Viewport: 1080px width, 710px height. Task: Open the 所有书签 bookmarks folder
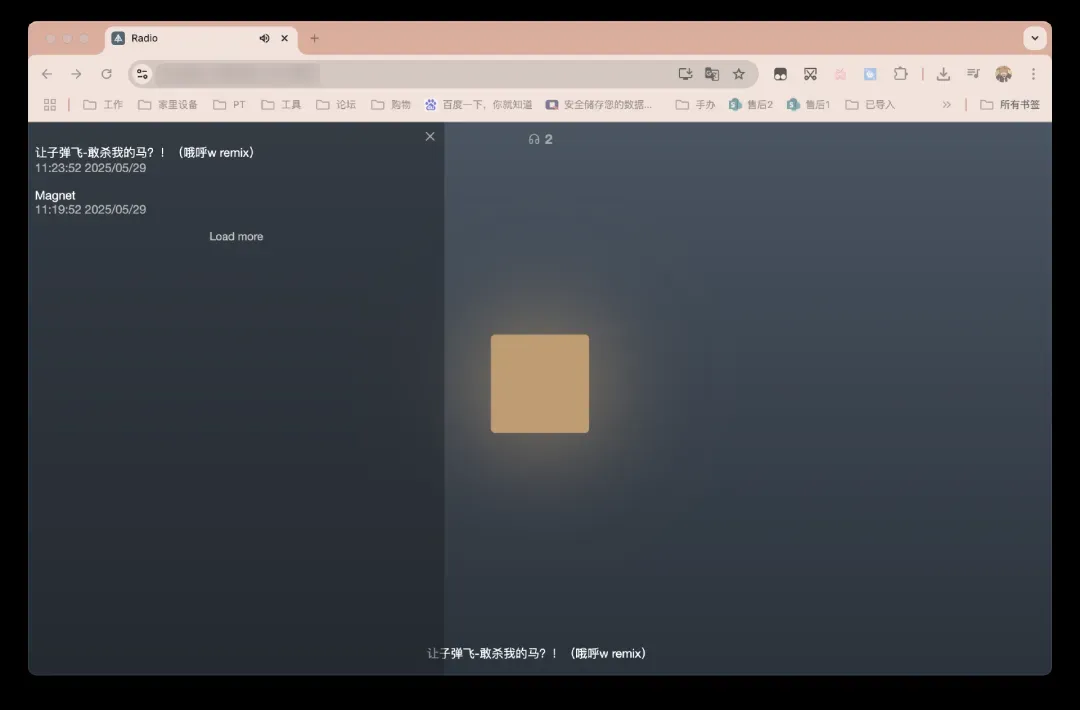(x=1010, y=104)
